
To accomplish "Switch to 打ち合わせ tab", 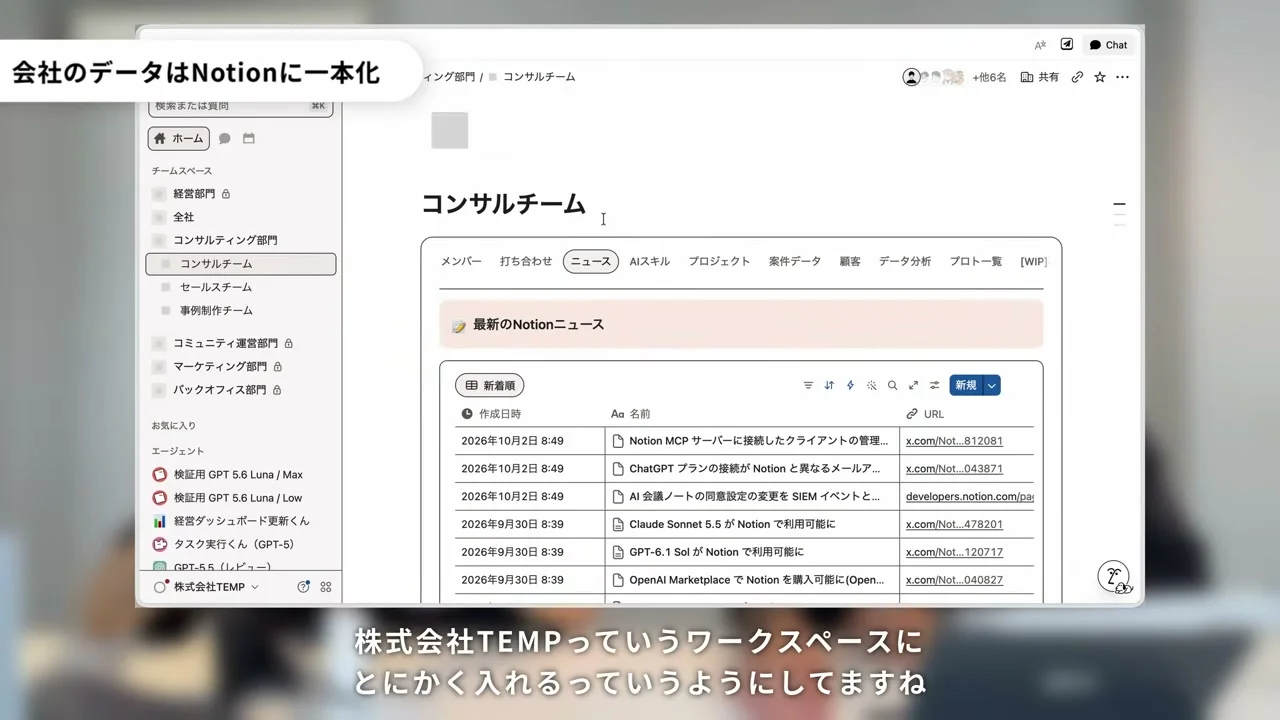I will 526,261.
